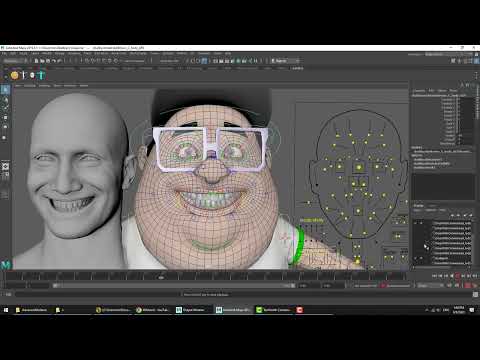
Task: Open the File menu
Action: pos(4,53)
